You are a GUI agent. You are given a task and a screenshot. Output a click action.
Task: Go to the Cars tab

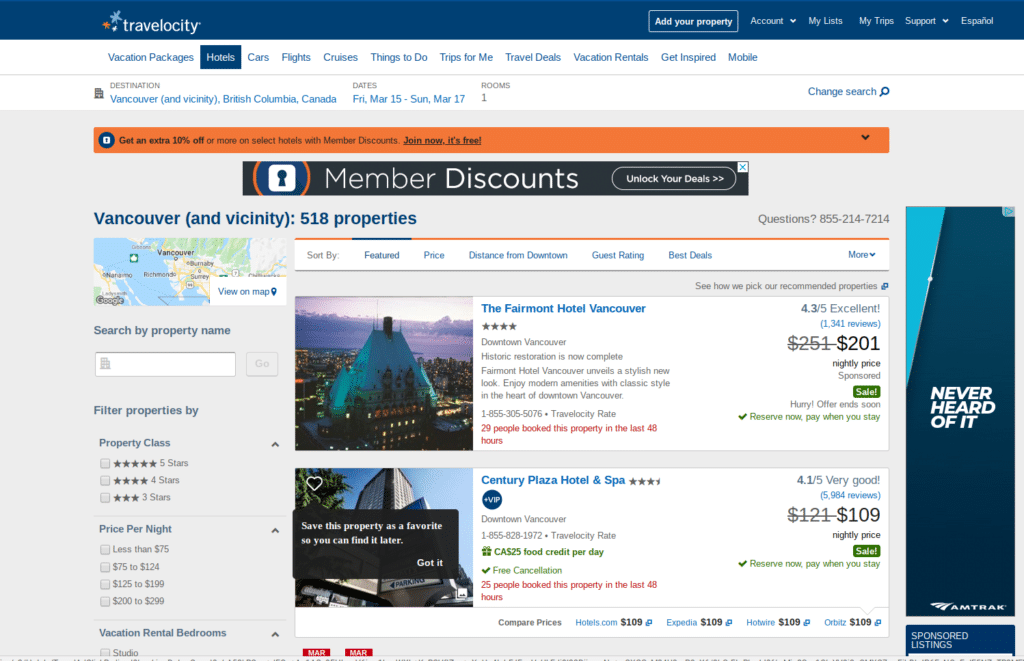pyautogui.click(x=258, y=57)
